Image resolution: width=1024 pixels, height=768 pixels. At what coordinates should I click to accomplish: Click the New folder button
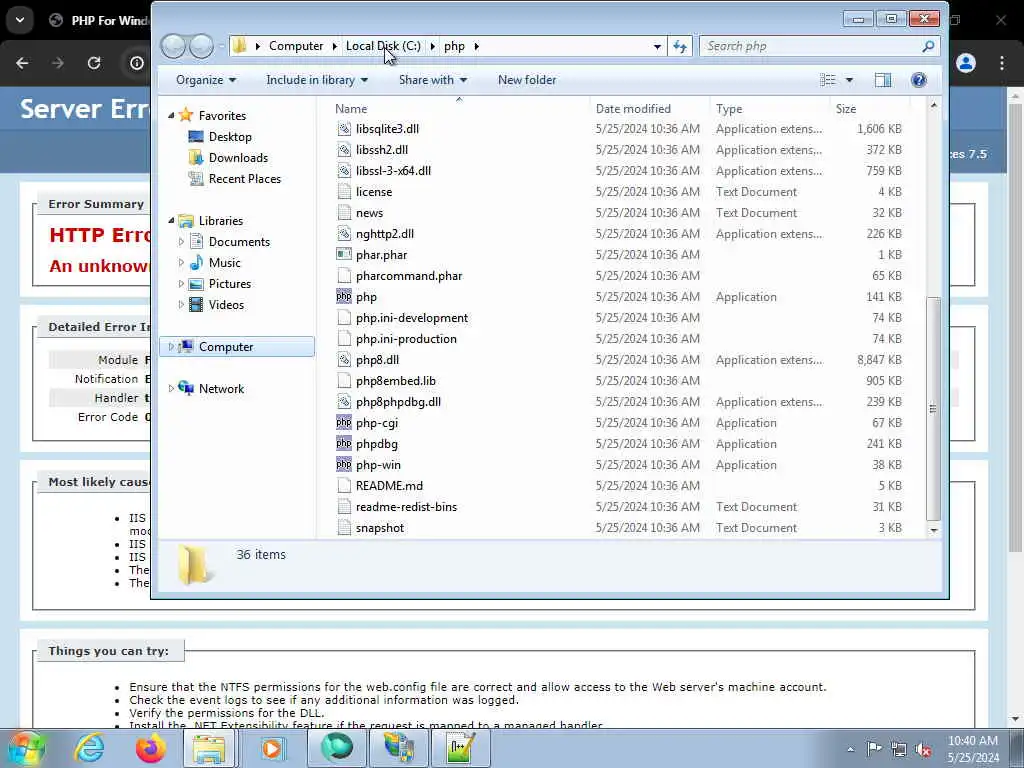click(x=527, y=80)
